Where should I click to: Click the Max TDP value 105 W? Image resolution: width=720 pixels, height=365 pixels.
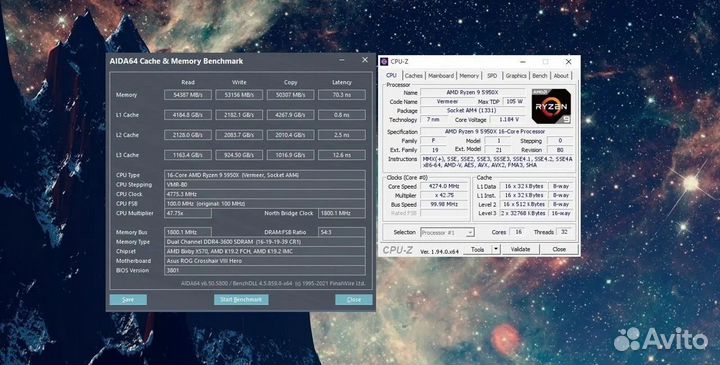pos(514,101)
